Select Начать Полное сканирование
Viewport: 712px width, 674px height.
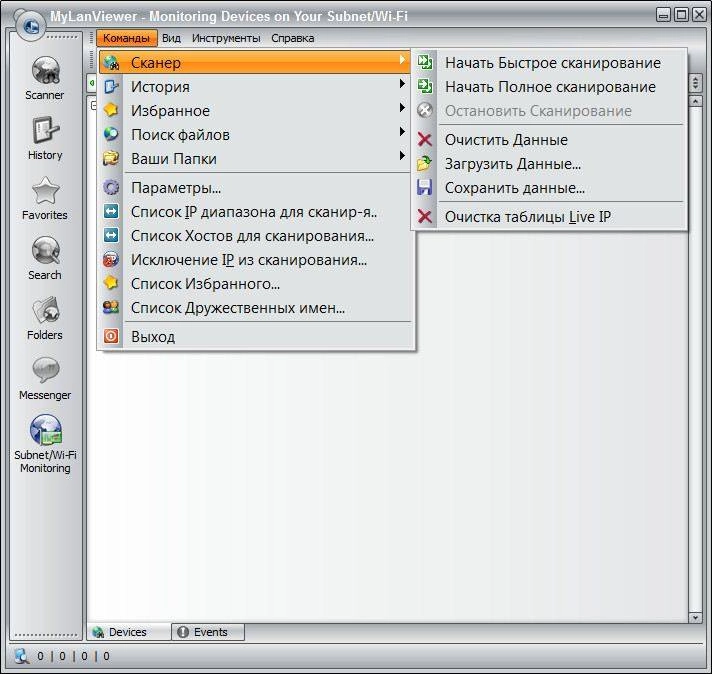point(550,87)
